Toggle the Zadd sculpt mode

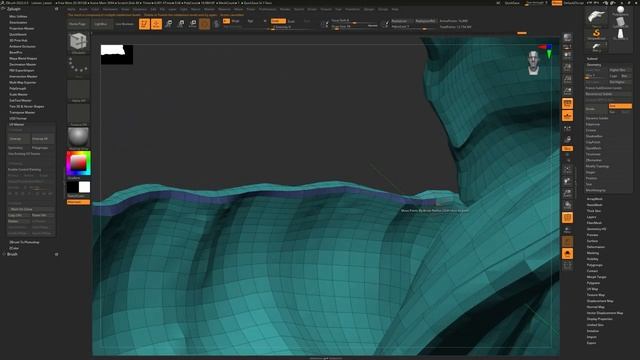click(x=278, y=21)
